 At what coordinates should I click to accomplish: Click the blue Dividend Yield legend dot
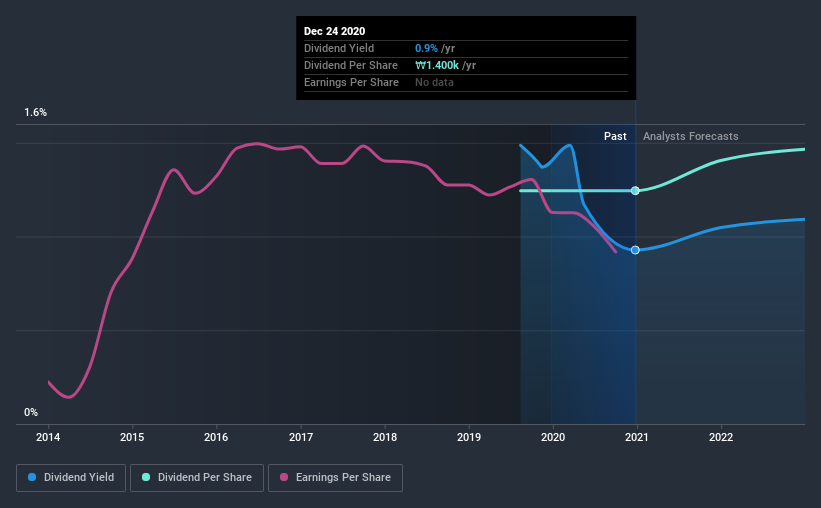point(32,477)
